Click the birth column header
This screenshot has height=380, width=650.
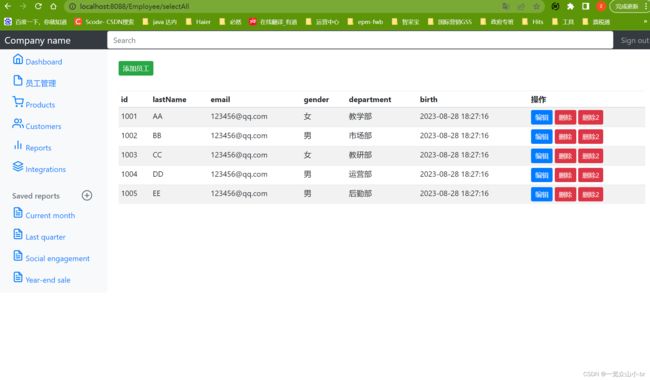(428, 99)
